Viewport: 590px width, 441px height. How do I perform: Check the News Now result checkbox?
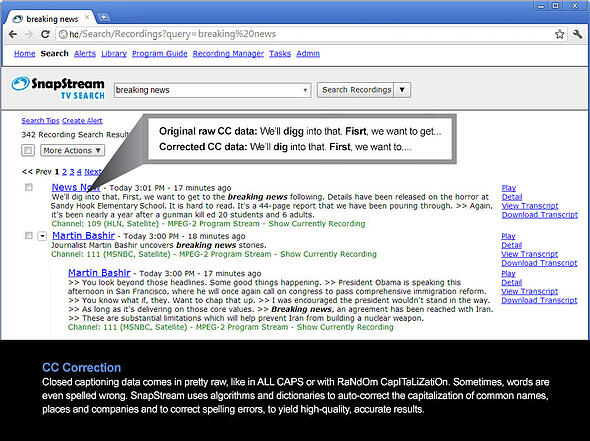click(29, 187)
